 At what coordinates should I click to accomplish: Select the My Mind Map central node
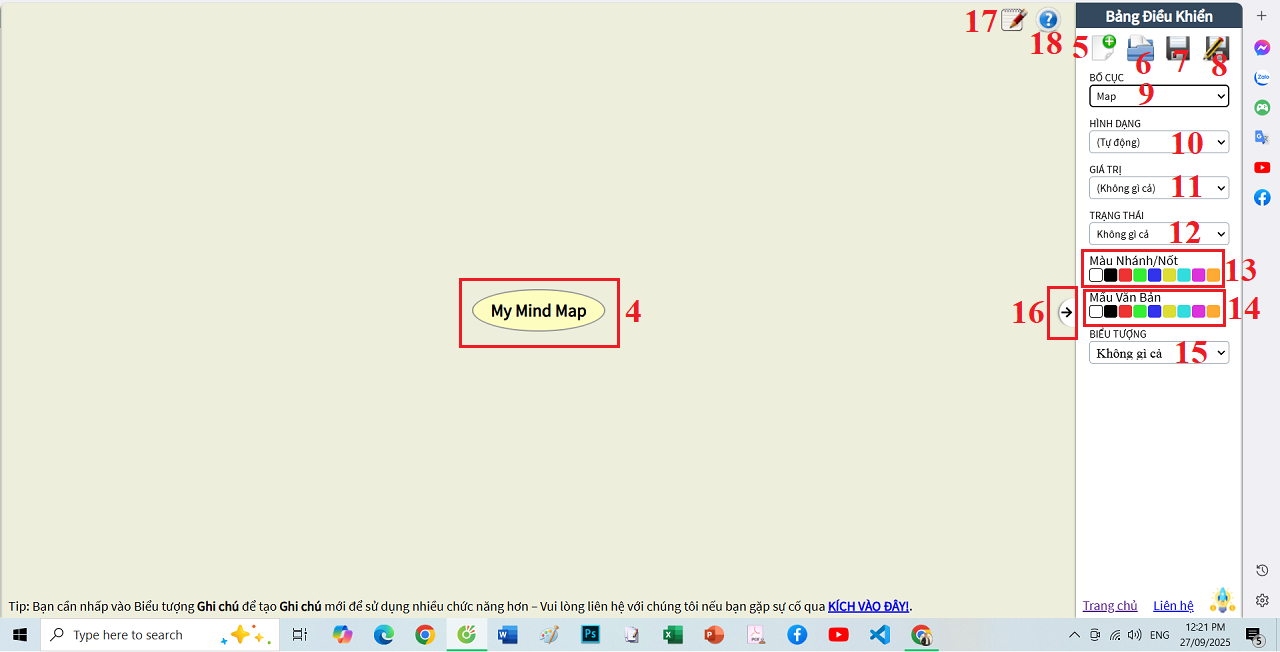coord(539,311)
